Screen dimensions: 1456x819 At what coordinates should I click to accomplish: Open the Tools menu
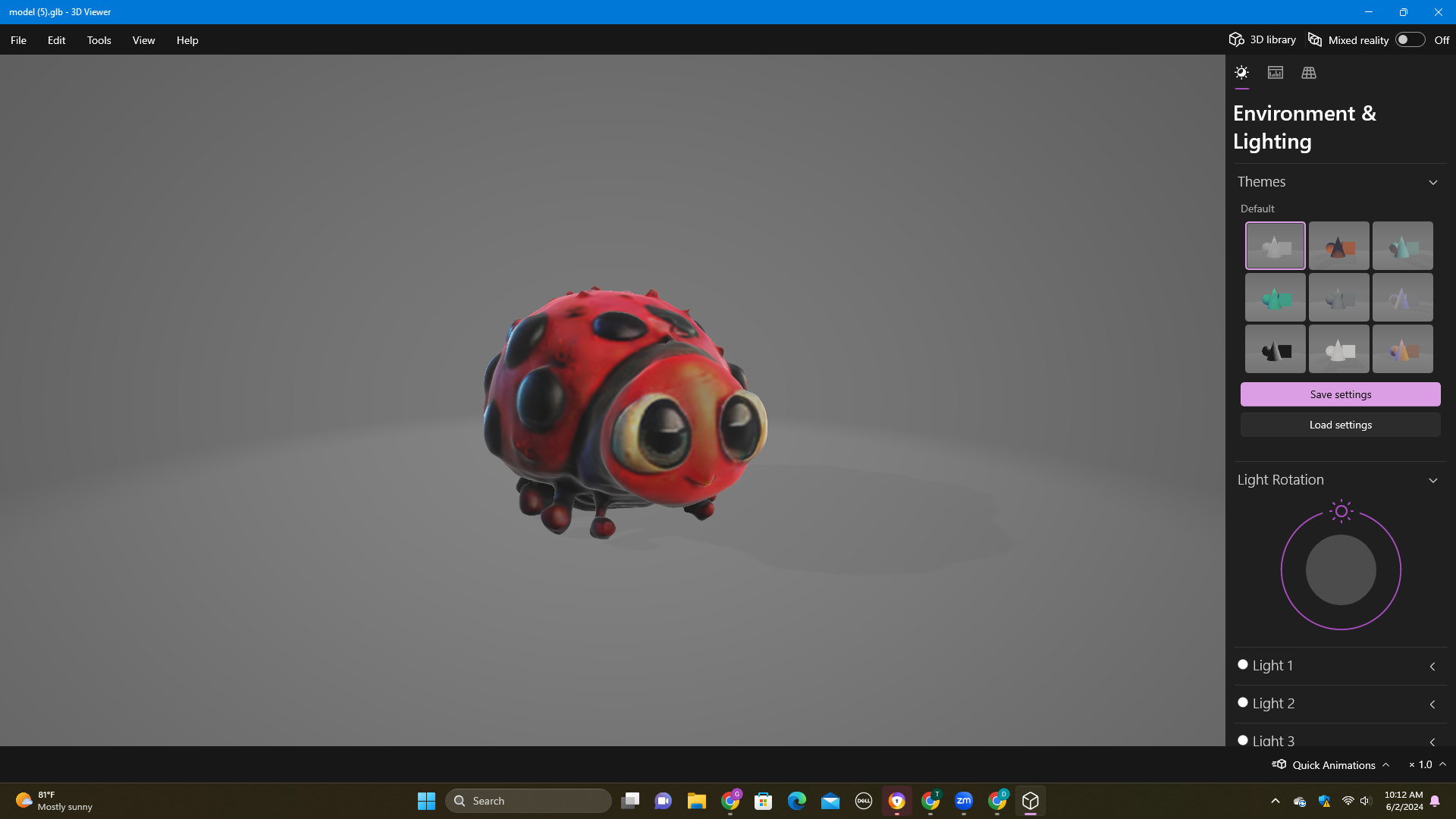pyautogui.click(x=99, y=40)
